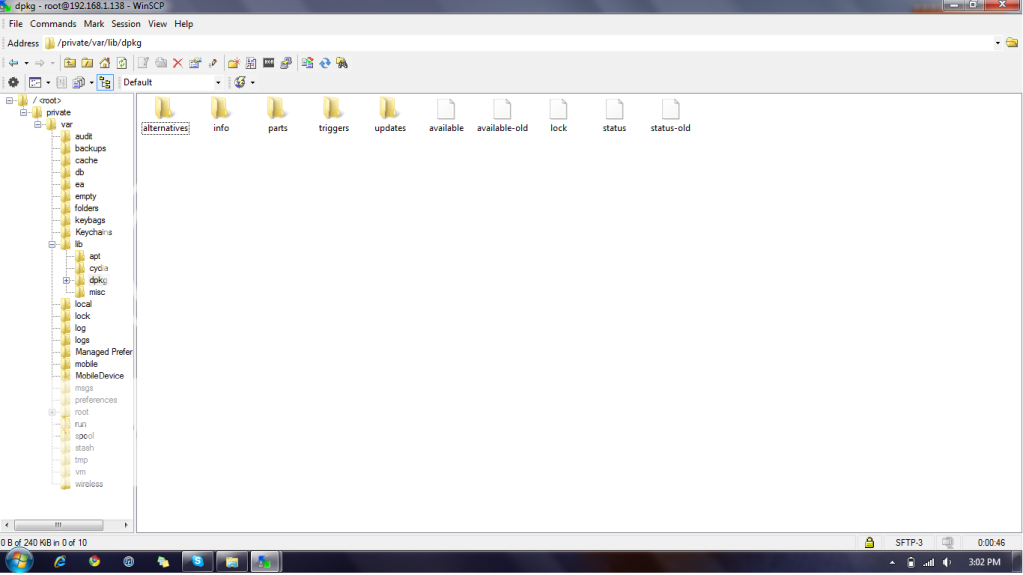1023x575 pixels.
Task: Open the Session menu
Action: point(126,23)
